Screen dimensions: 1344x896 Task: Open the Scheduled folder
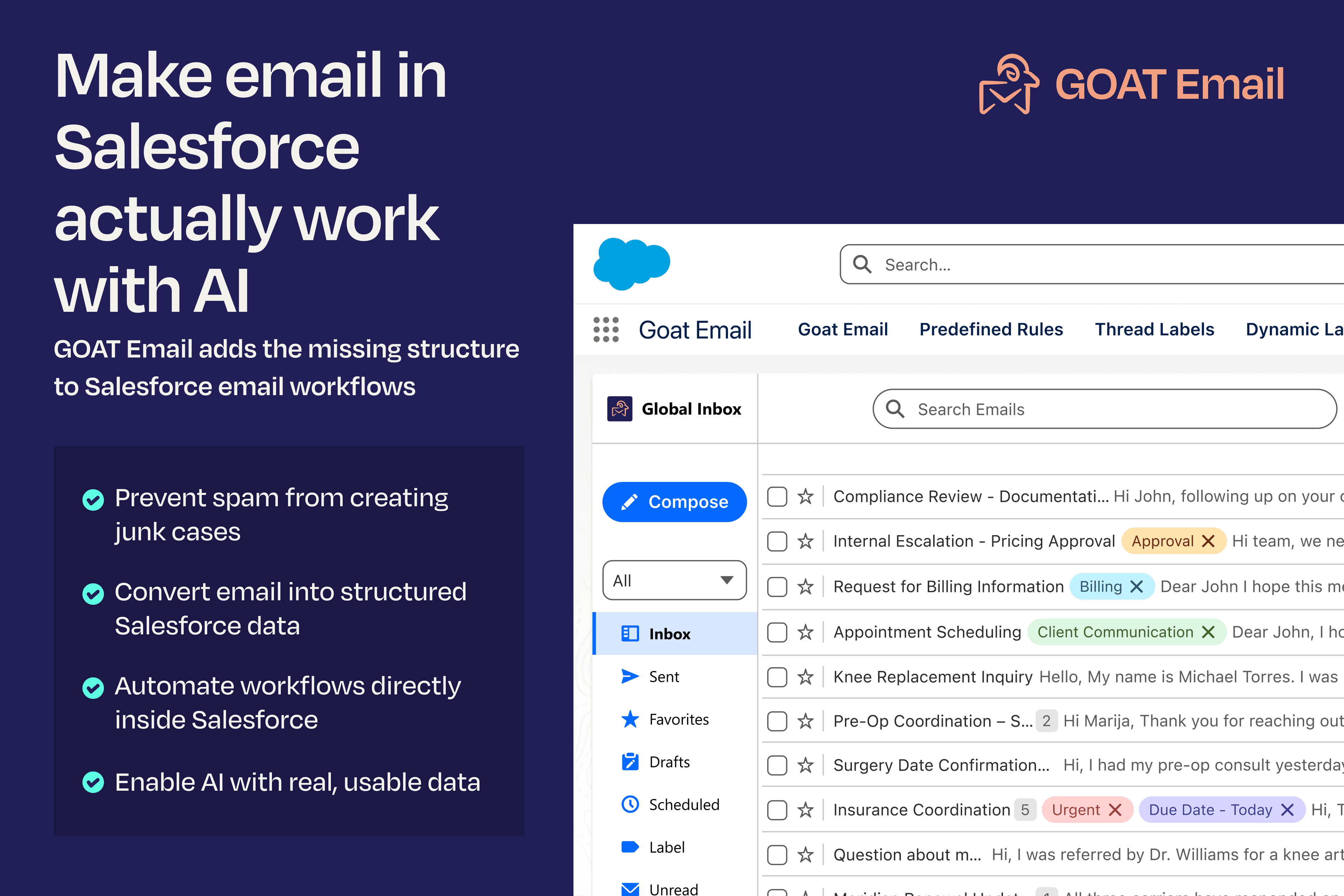(x=675, y=805)
